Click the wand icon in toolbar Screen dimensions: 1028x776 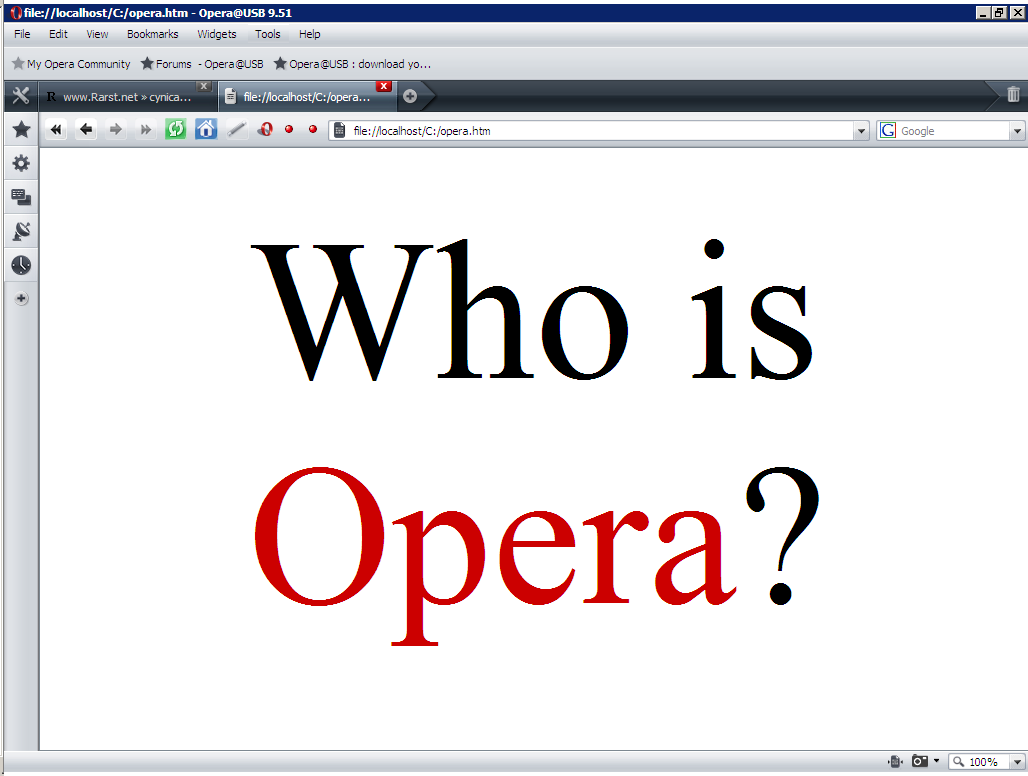click(x=237, y=130)
